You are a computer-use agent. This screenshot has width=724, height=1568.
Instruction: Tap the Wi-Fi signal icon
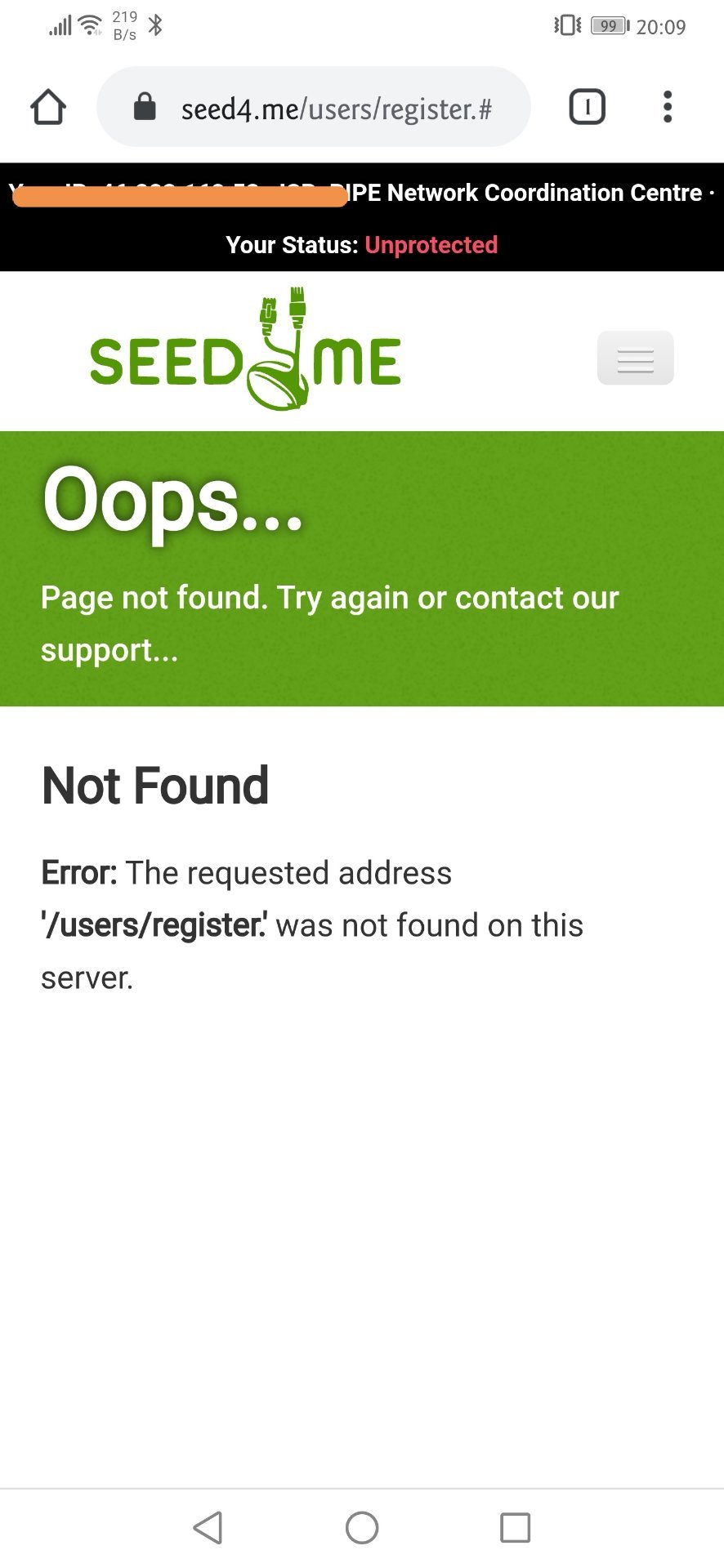90,25
